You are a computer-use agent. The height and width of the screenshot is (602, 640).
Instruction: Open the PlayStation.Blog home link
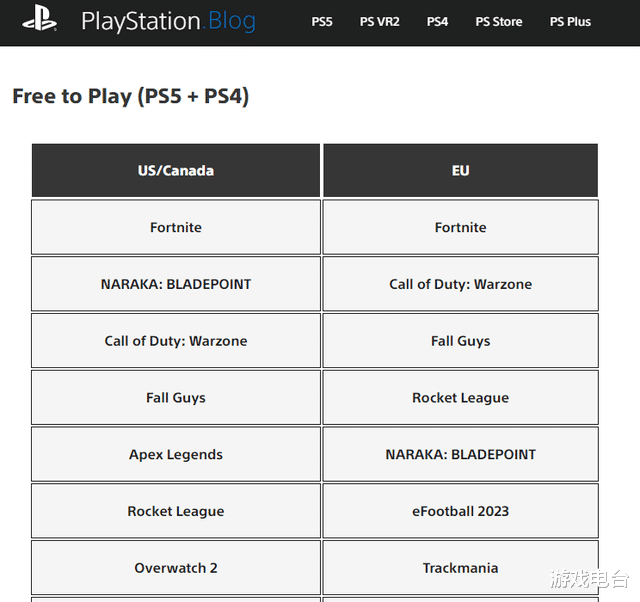[x=168, y=21]
